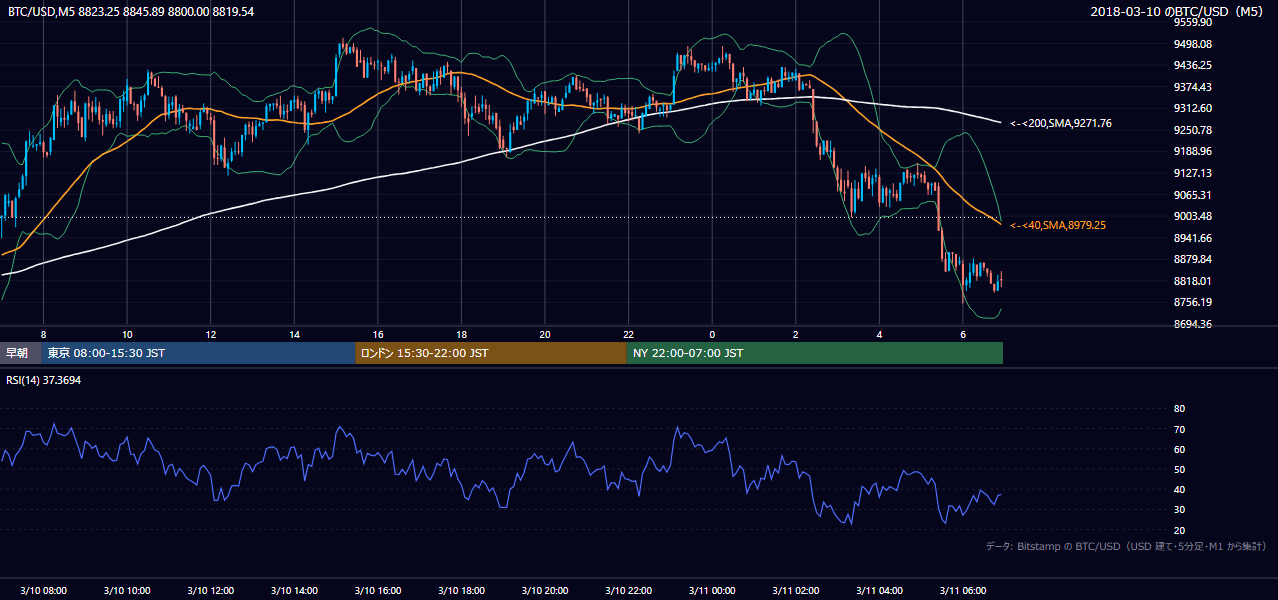Click RSI axis level 80
The image size is (1278, 600).
point(1179,409)
